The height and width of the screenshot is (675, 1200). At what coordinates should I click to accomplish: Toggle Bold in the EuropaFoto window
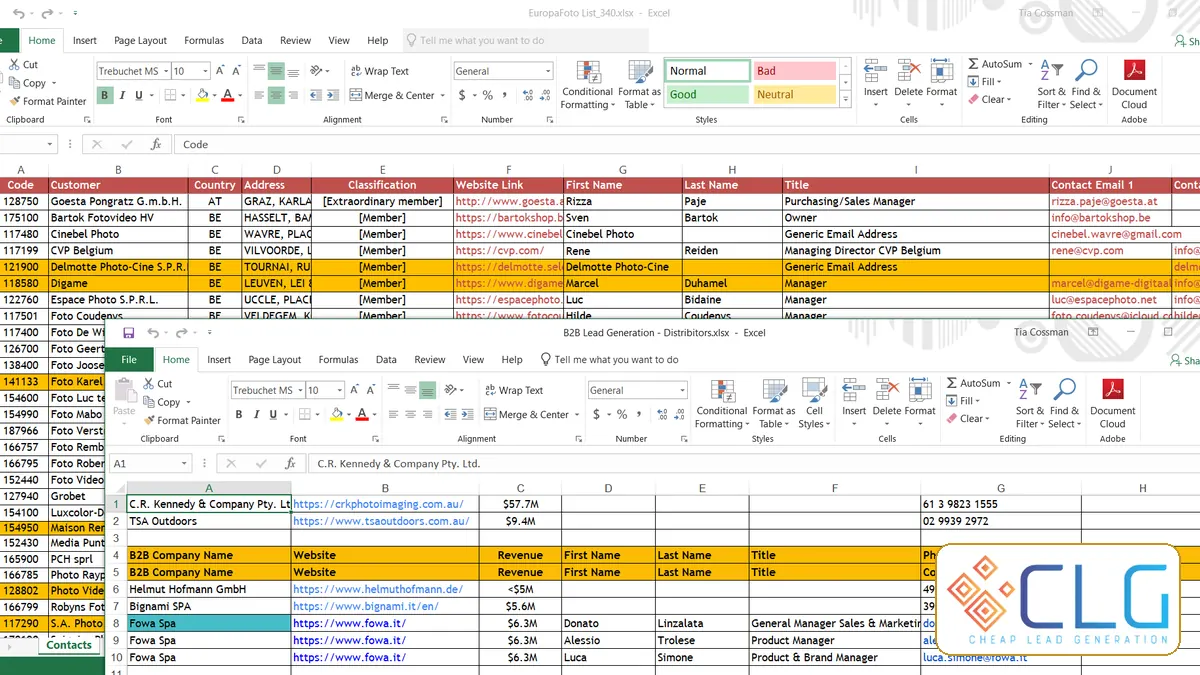tap(105, 96)
